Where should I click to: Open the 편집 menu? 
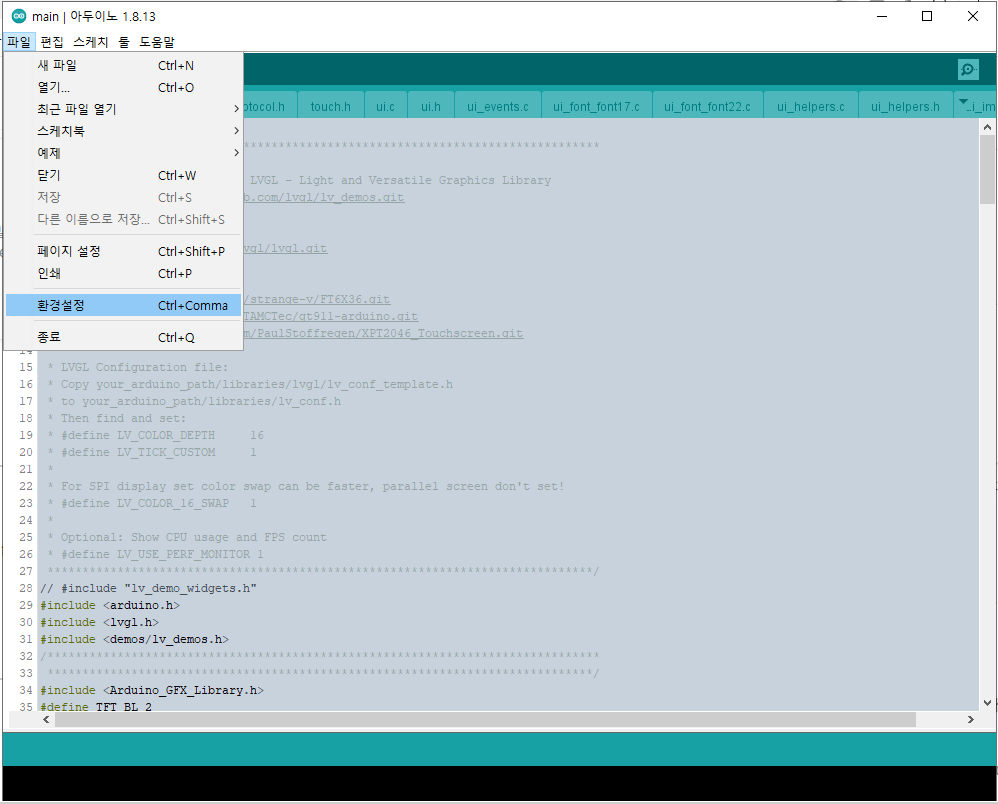(x=52, y=42)
